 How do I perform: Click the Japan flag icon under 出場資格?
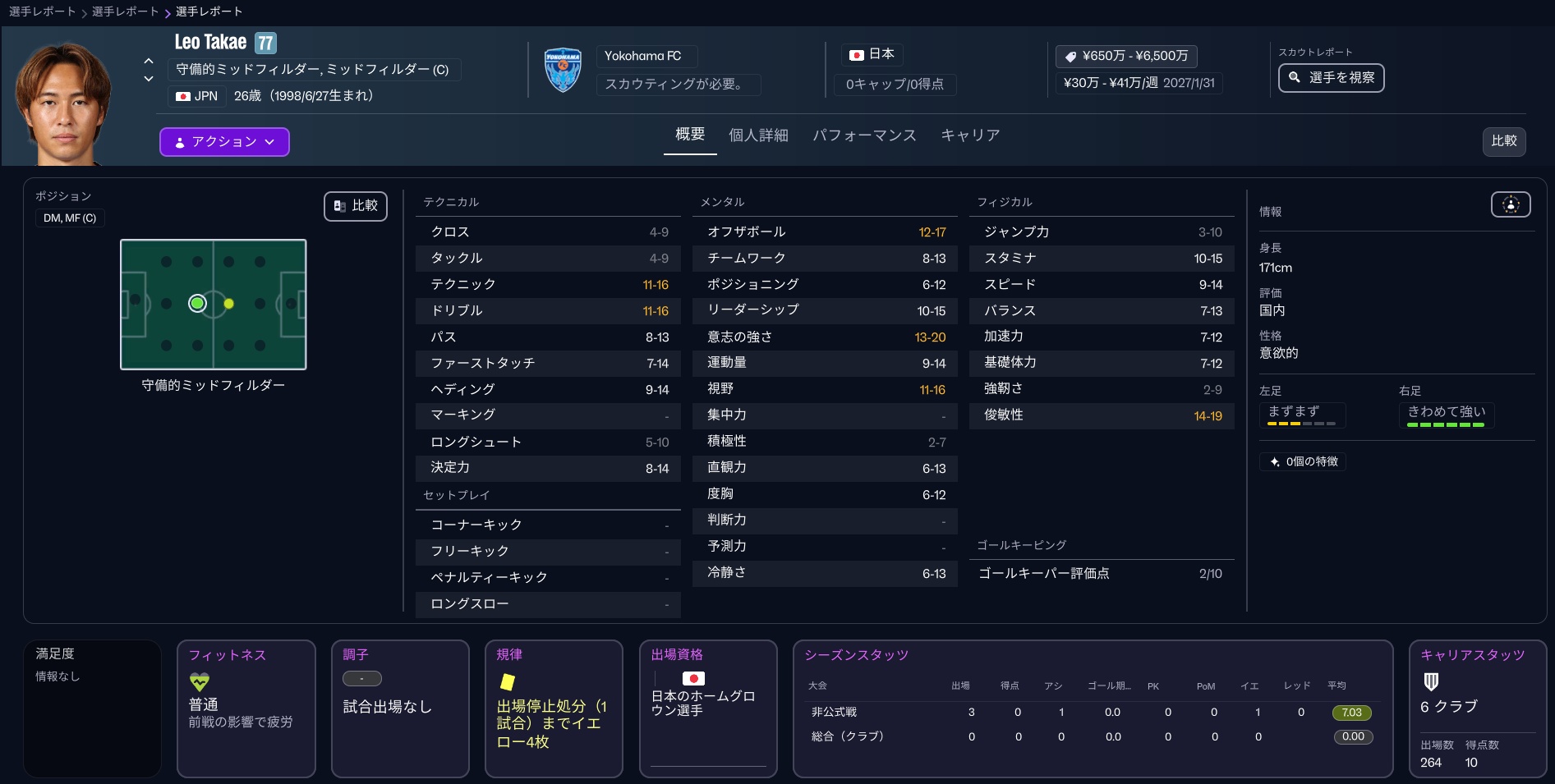[693, 678]
